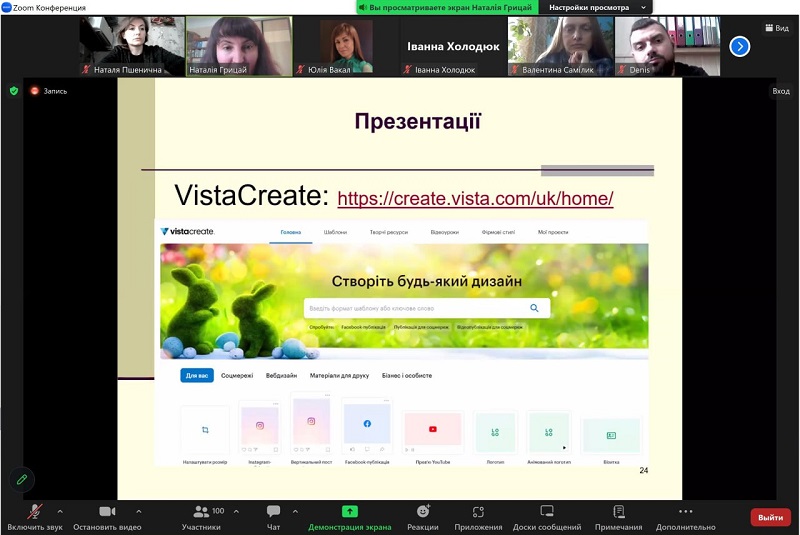Viewport: 800px width, 535px height.
Task: Open Дополнительно more options menu
Action: [686, 518]
